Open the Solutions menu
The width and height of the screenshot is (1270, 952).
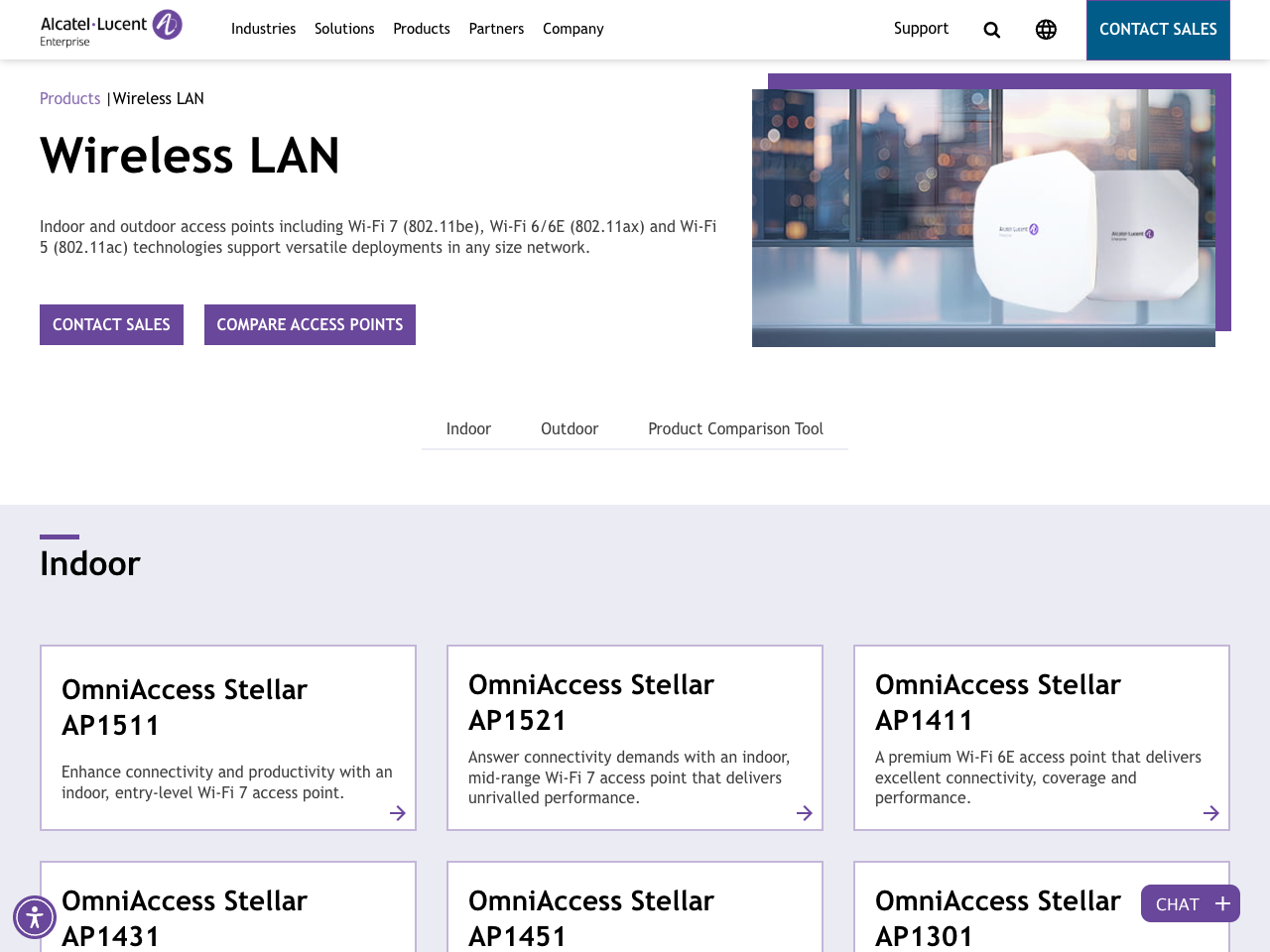[x=344, y=29]
